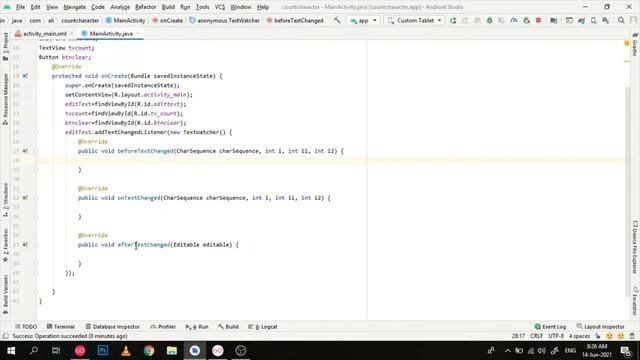Click the beforeTextChanged breadcrumb
The image size is (640, 360).
pos(295,20)
